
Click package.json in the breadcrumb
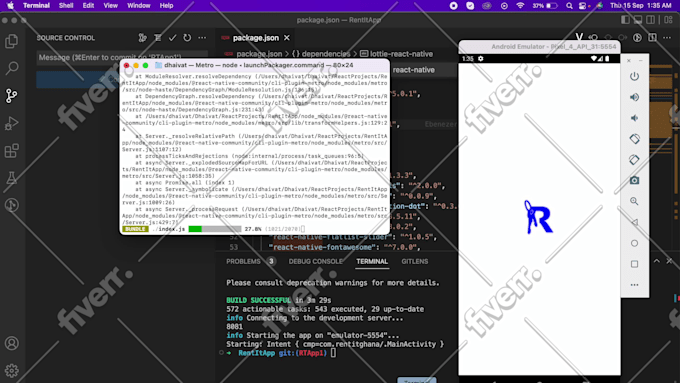(x=259, y=54)
